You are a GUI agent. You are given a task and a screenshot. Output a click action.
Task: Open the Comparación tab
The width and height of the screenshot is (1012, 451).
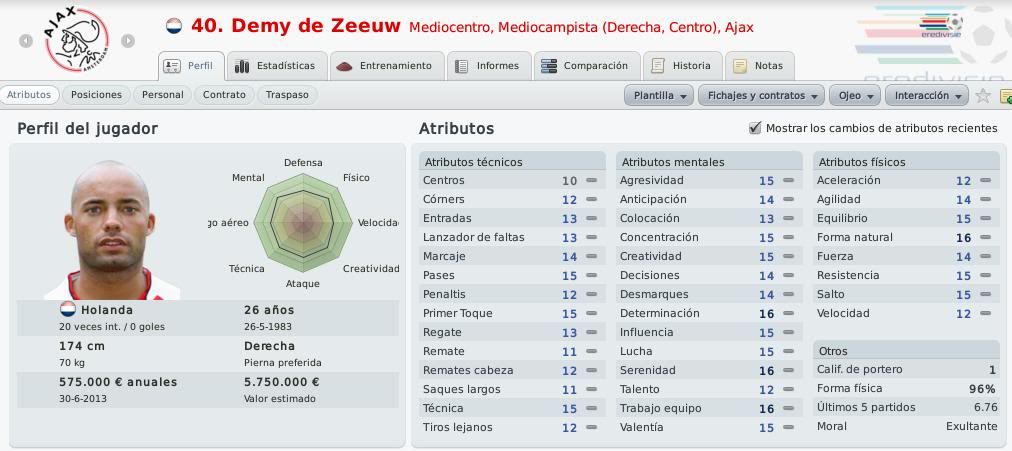click(x=587, y=66)
